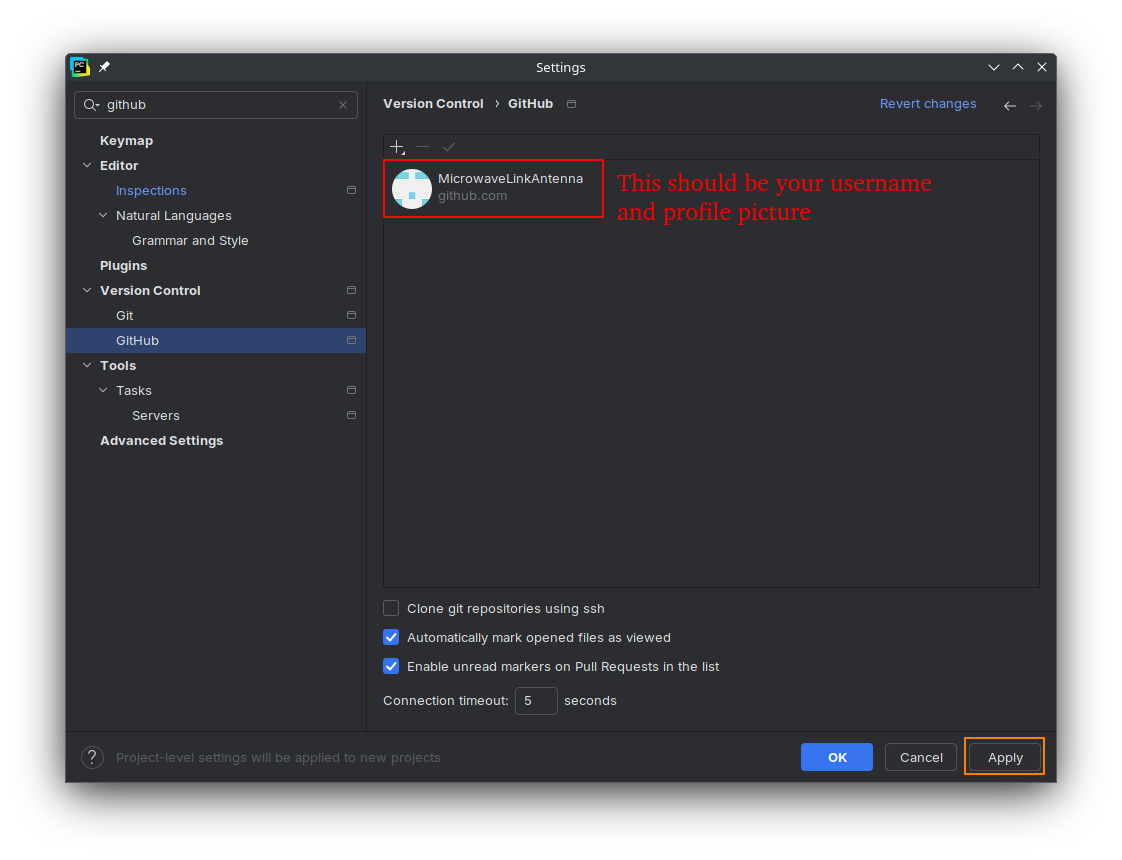Click the PyCharm logo icon
The height and width of the screenshot is (860, 1122).
click(x=80, y=67)
